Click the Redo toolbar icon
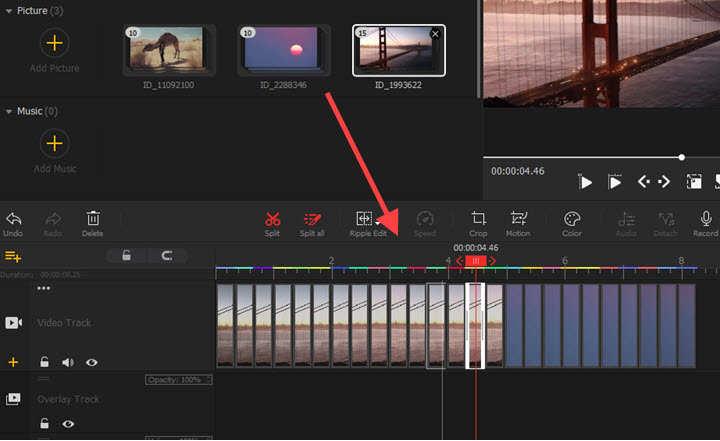Image resolution: width=720 pixels, height=441 pixels. point(53,220)
